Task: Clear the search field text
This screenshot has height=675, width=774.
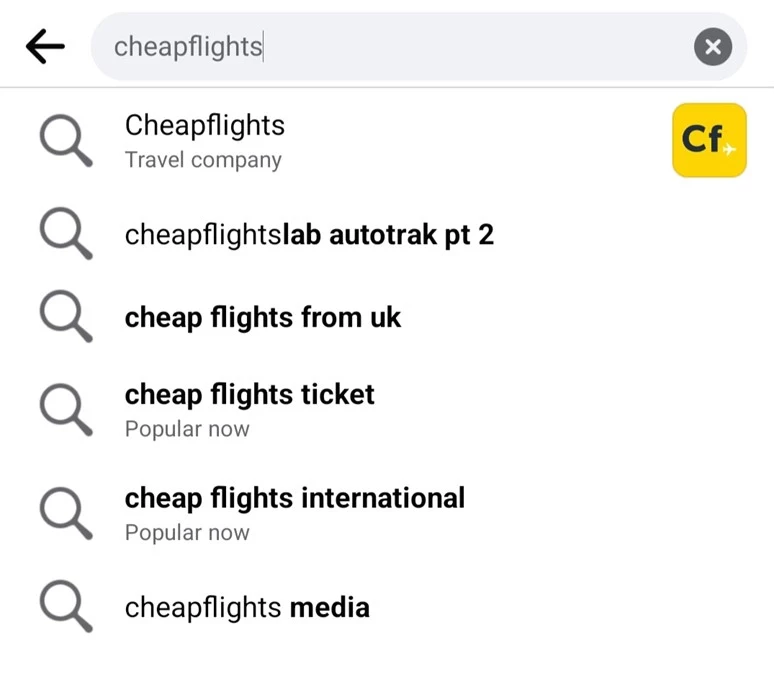Action: tap(712, 46)
